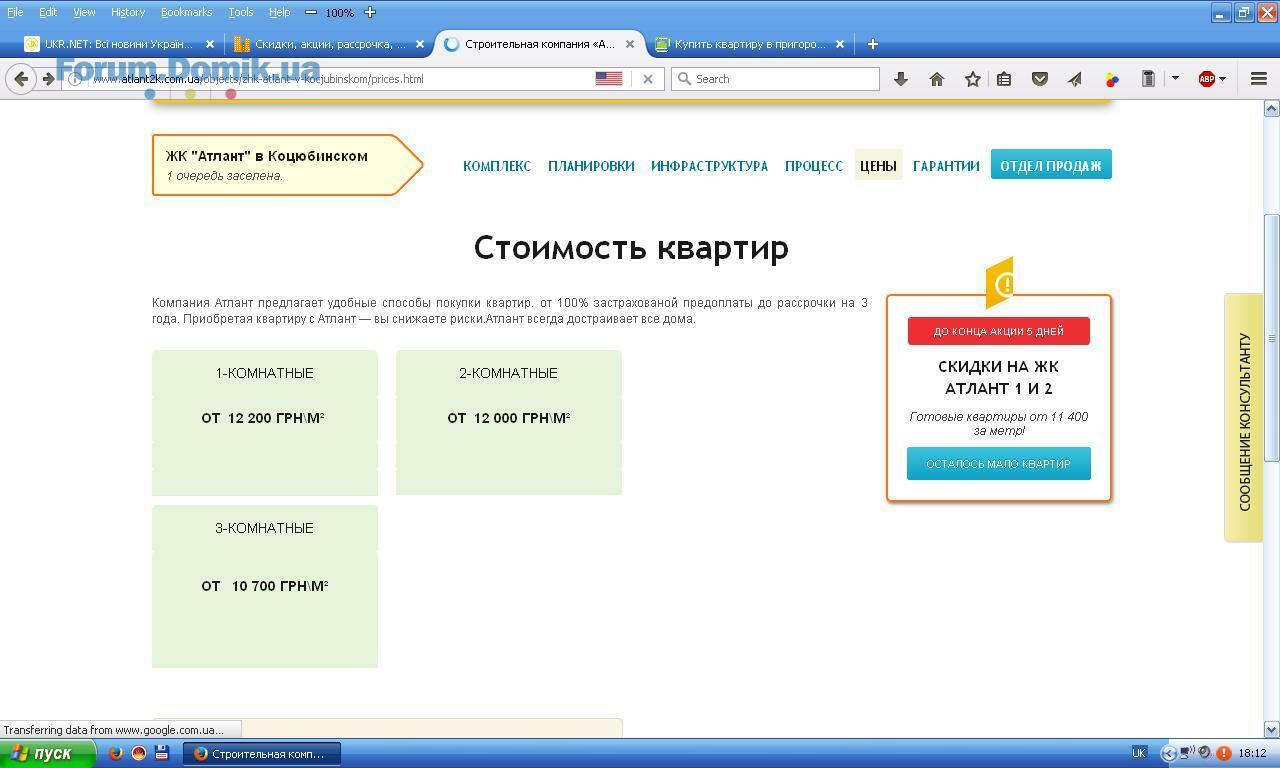Click the red security alert tray icon
This screenshot has width=1280, height=768.
coord(1223,753)
